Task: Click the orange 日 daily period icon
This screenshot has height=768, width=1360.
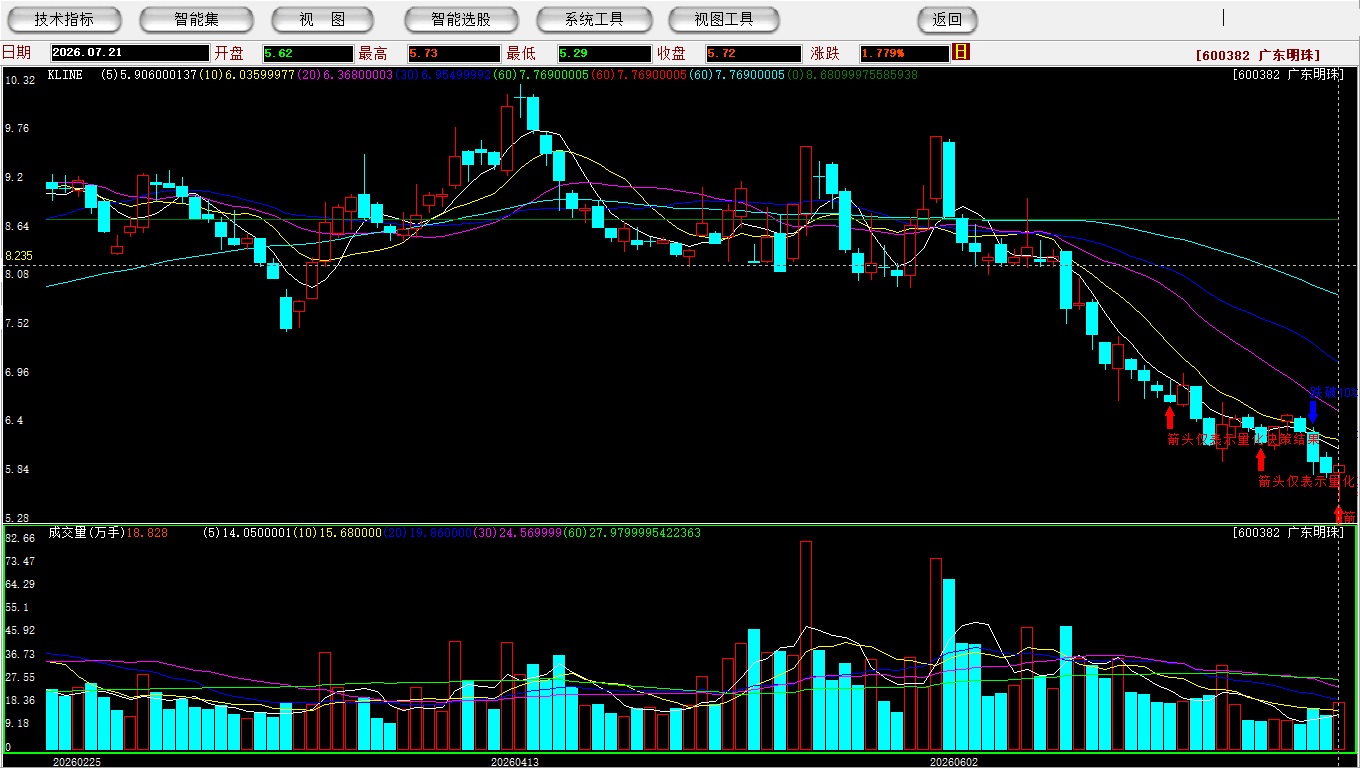Action: (961, 52)
